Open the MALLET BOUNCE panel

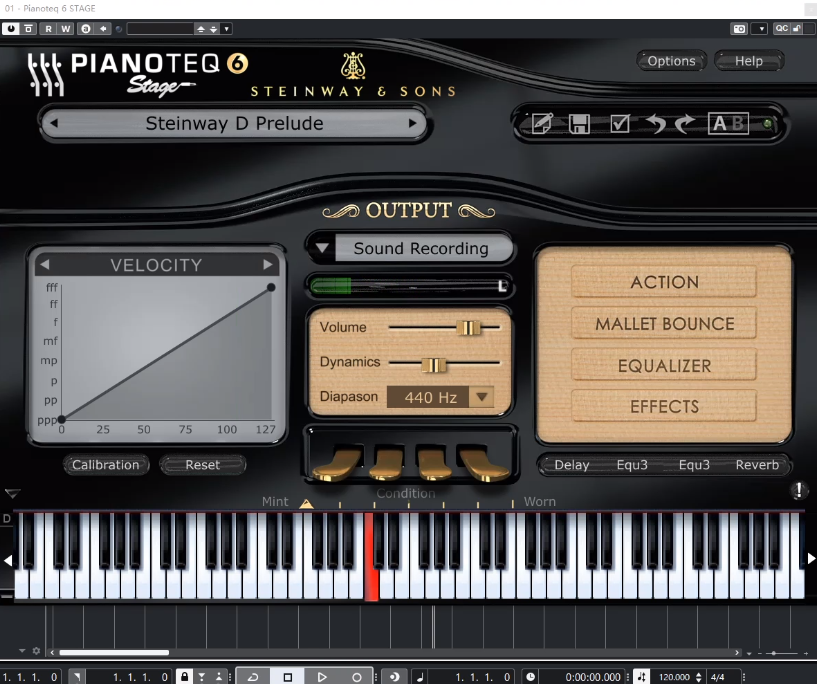[664, 324]
